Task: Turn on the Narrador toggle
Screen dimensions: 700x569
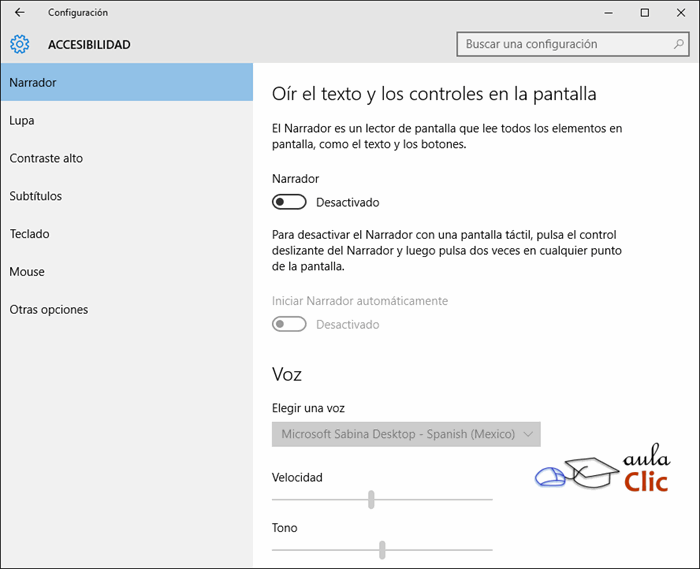Action: (289, 202)
